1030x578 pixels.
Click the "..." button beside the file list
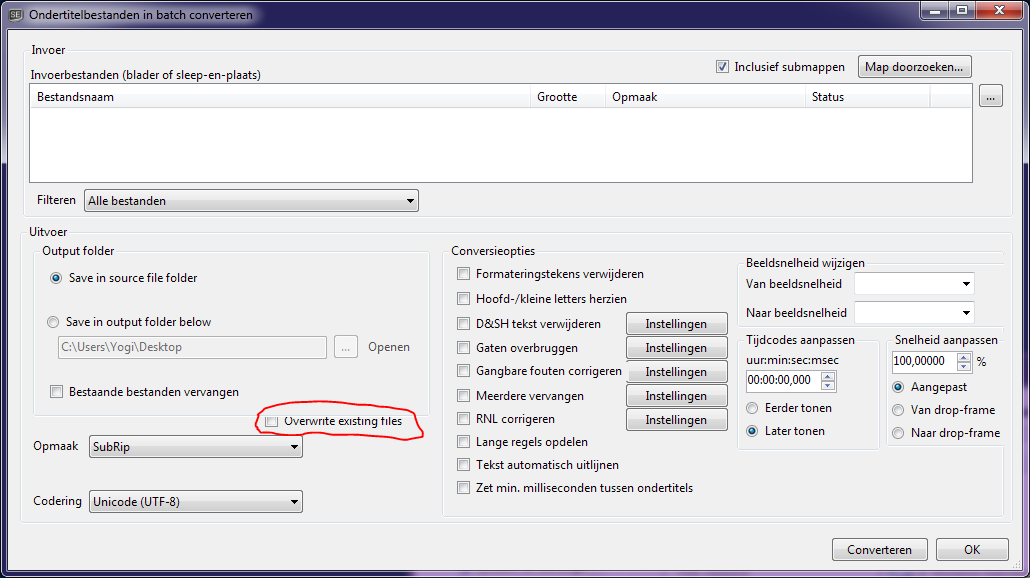[x=990, y=95]
